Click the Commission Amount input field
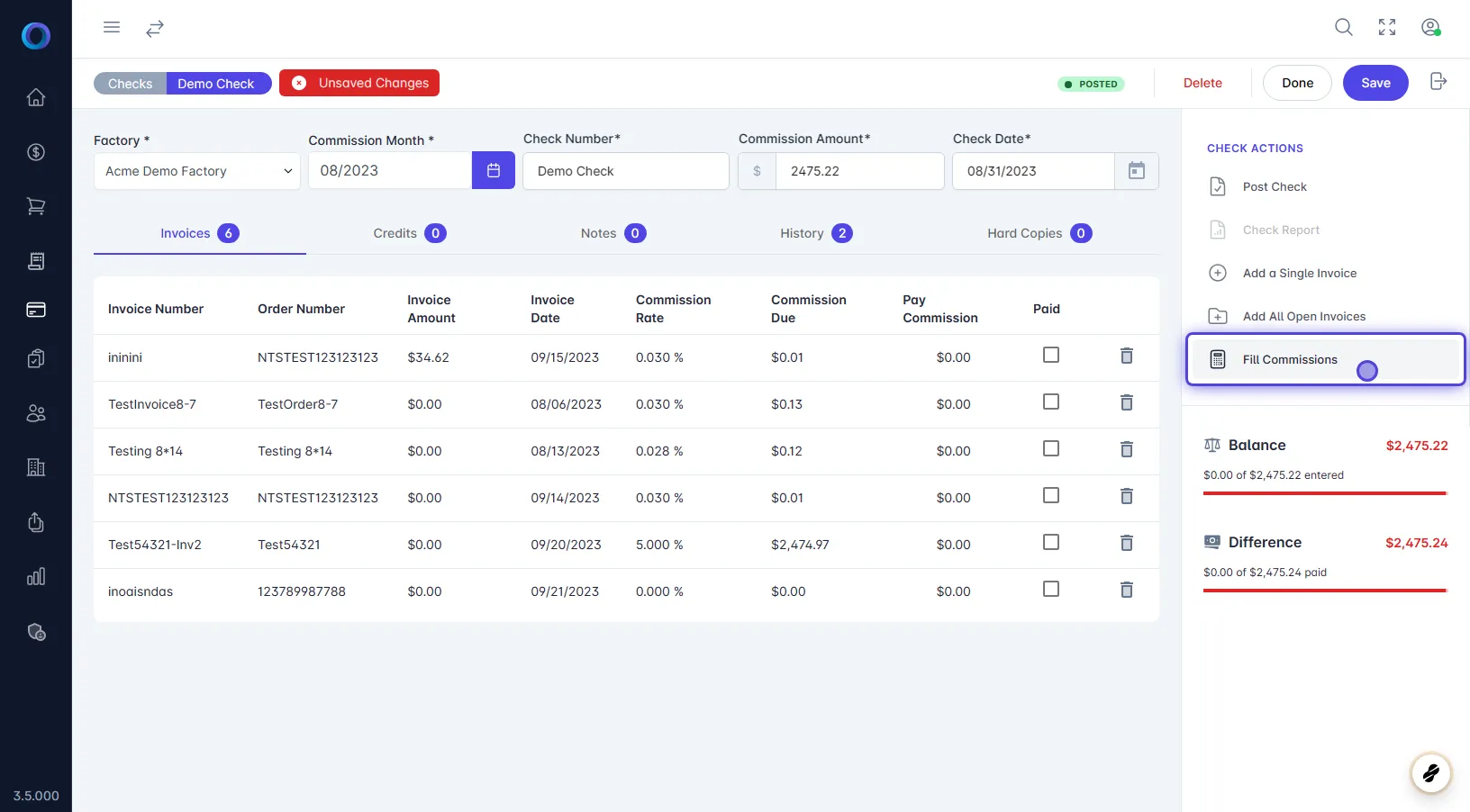This screenshot has width=1470, height=812. click(x=859, y=171)
